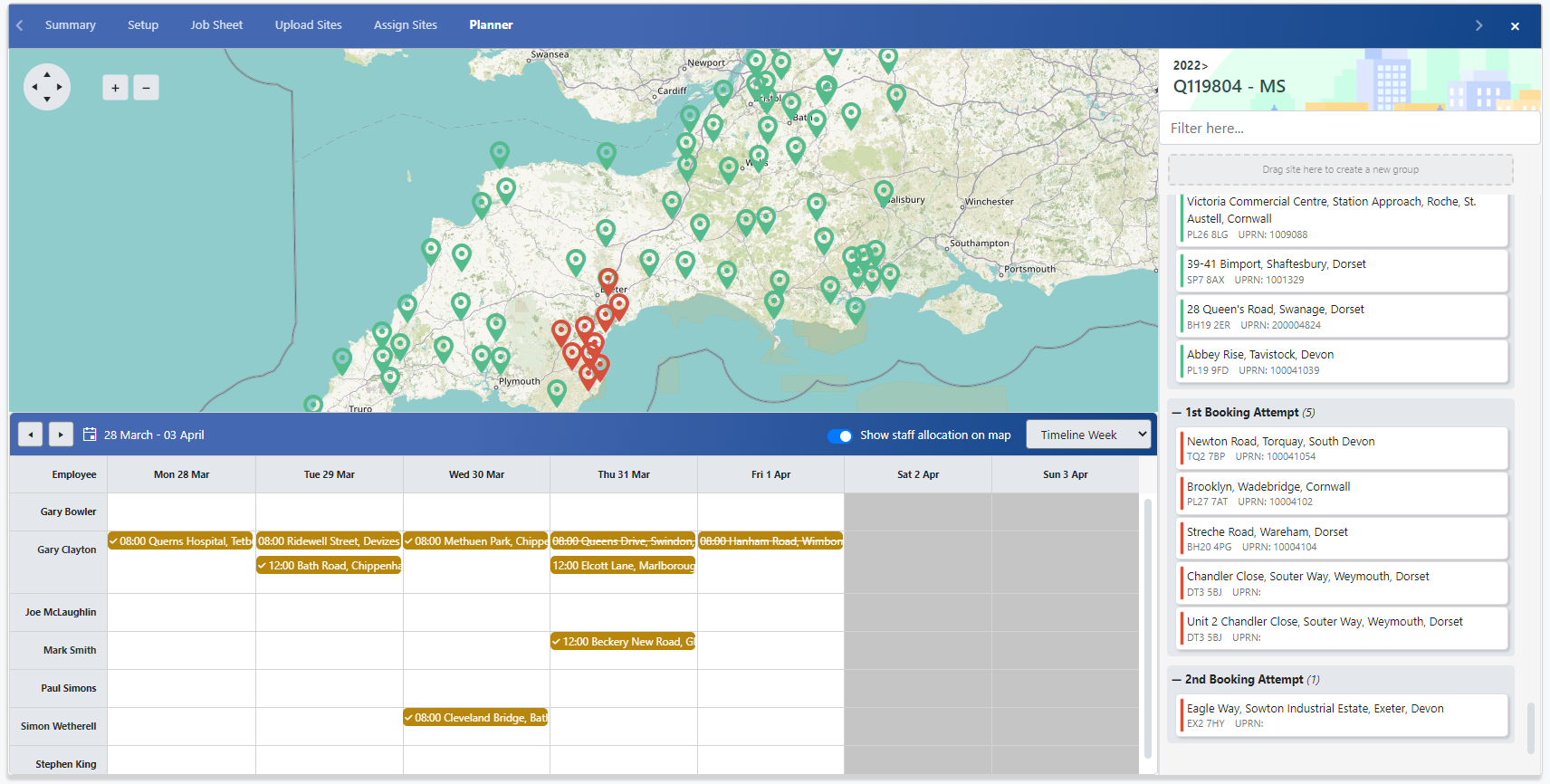This screenshot has height=784, width=1550.
Task: Click the green map pin near Truro
Action: [x=313, y=403]
